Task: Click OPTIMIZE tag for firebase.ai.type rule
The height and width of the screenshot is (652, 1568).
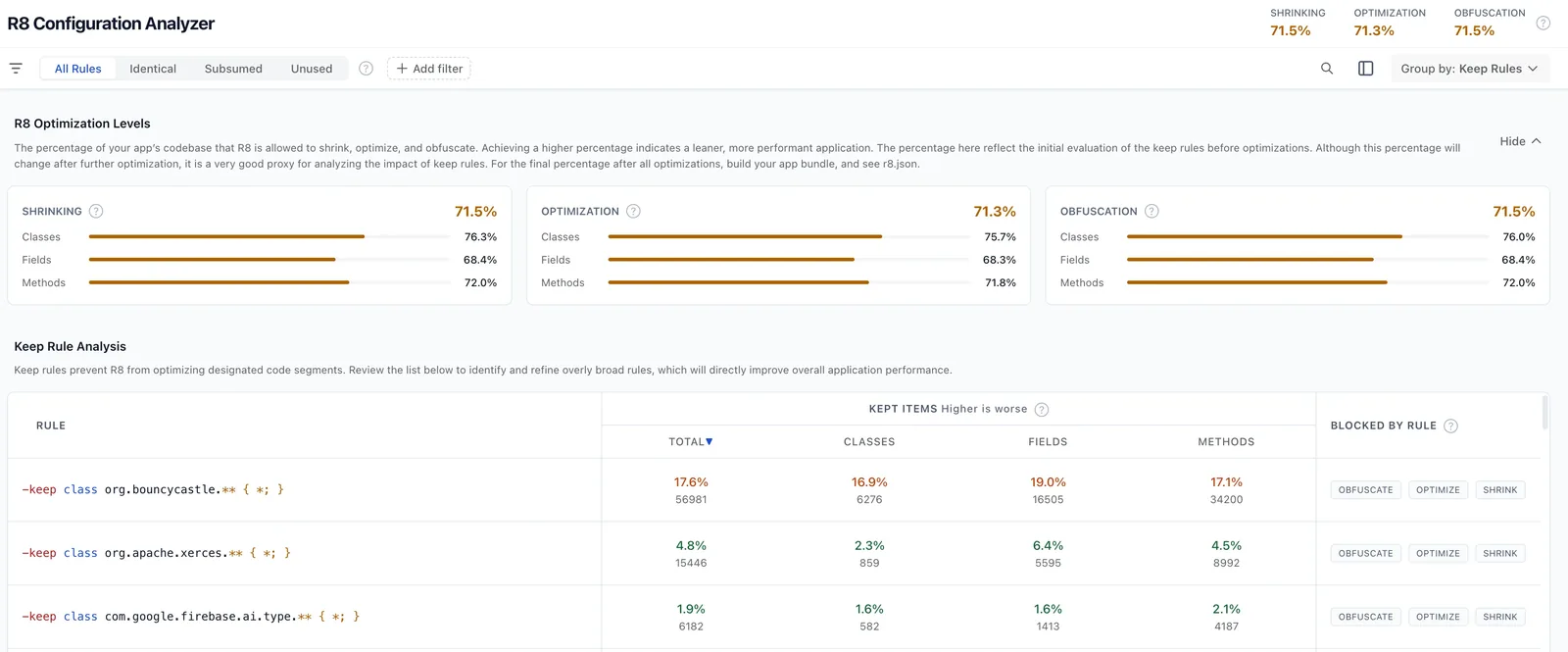Action: (1438, 617)
